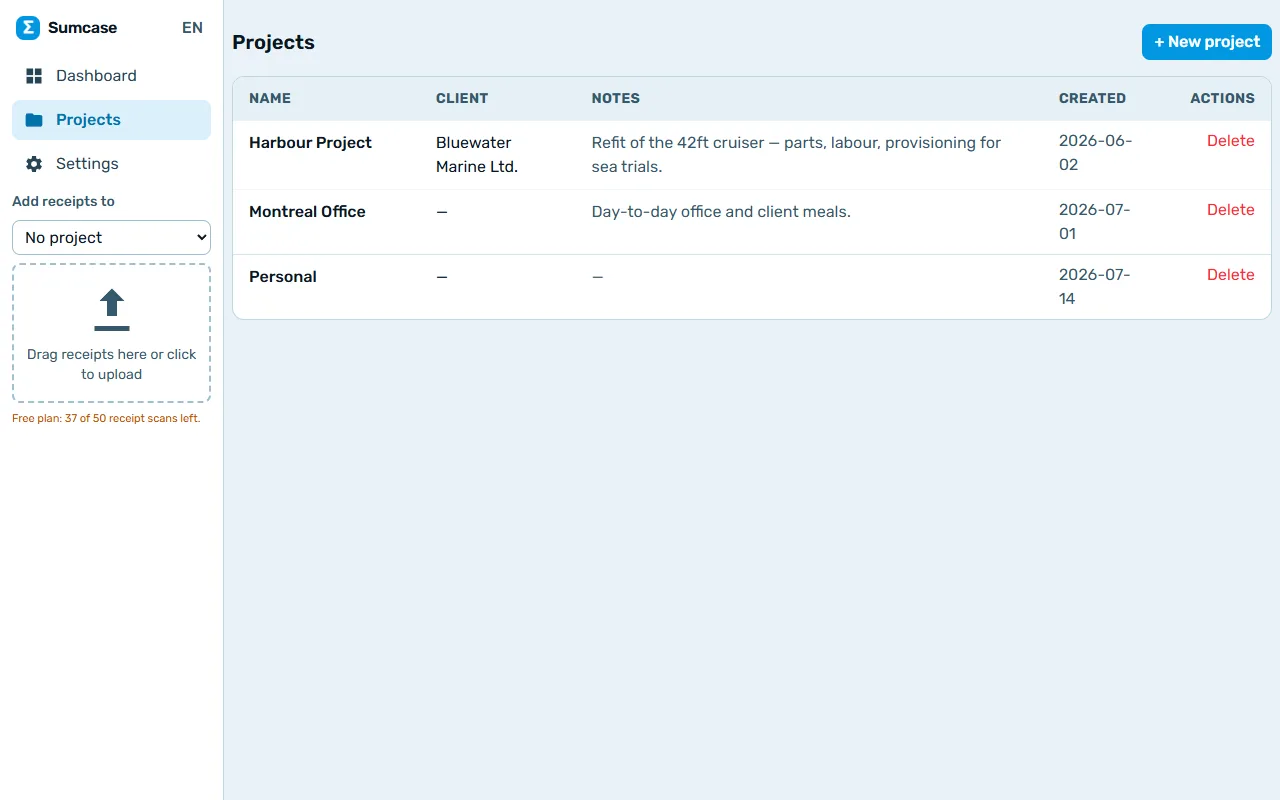Click the NAME column header

(x=270, y=99)
